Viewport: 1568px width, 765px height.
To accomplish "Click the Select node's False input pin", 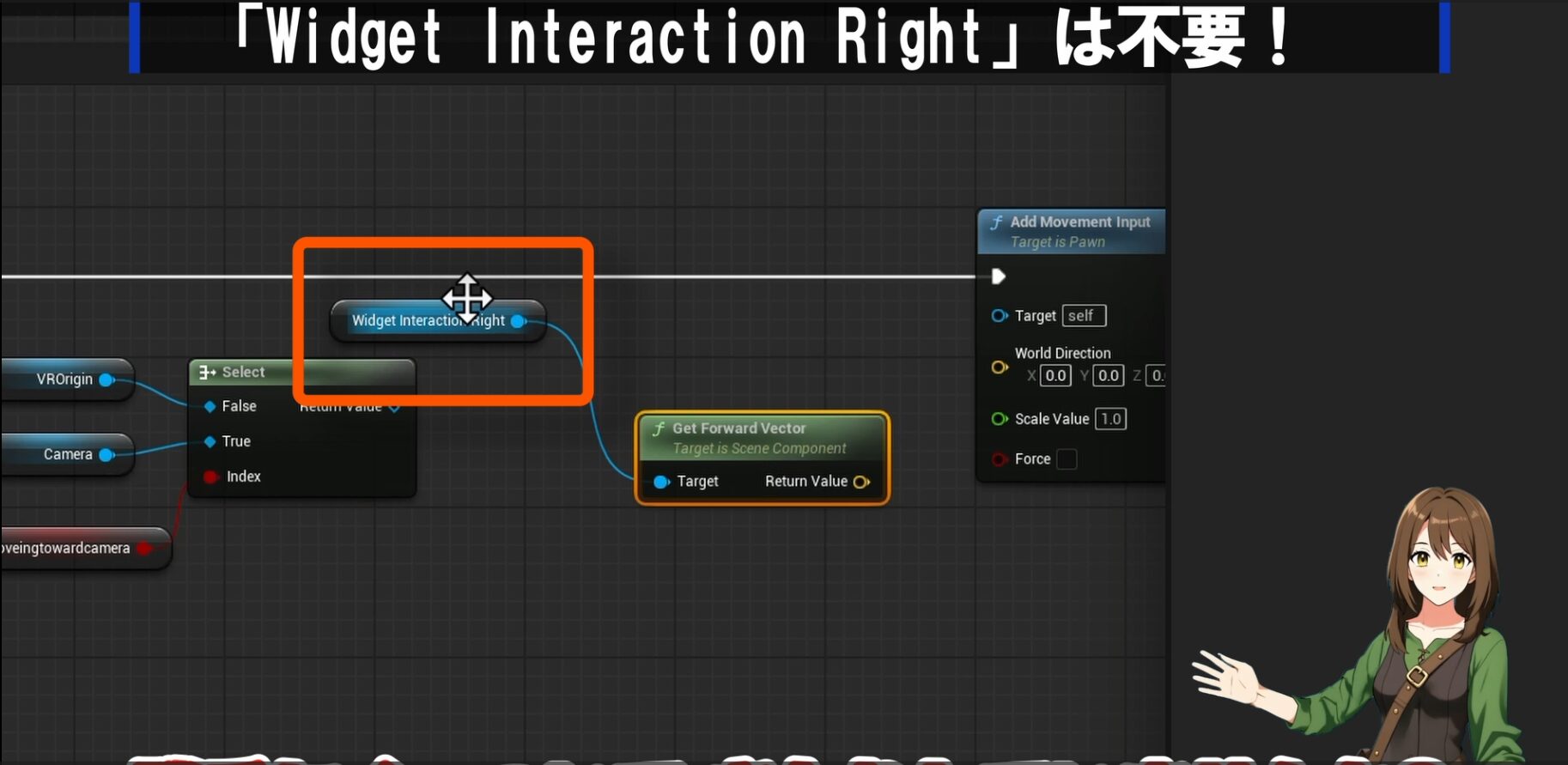I will point(210,406).
